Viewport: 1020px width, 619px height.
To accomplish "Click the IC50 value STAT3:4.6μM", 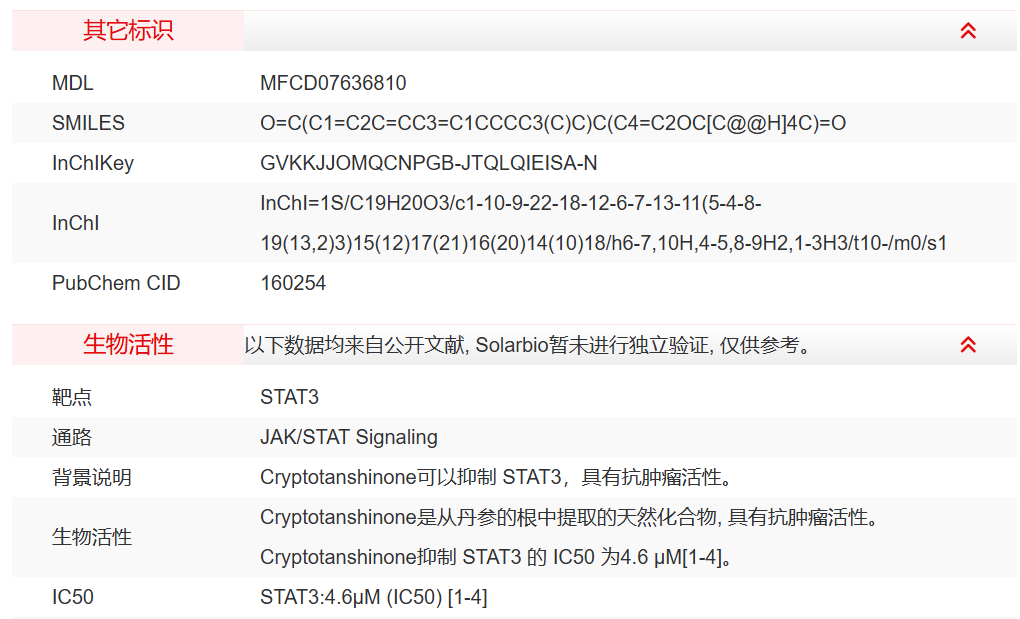I will point(374,597).
